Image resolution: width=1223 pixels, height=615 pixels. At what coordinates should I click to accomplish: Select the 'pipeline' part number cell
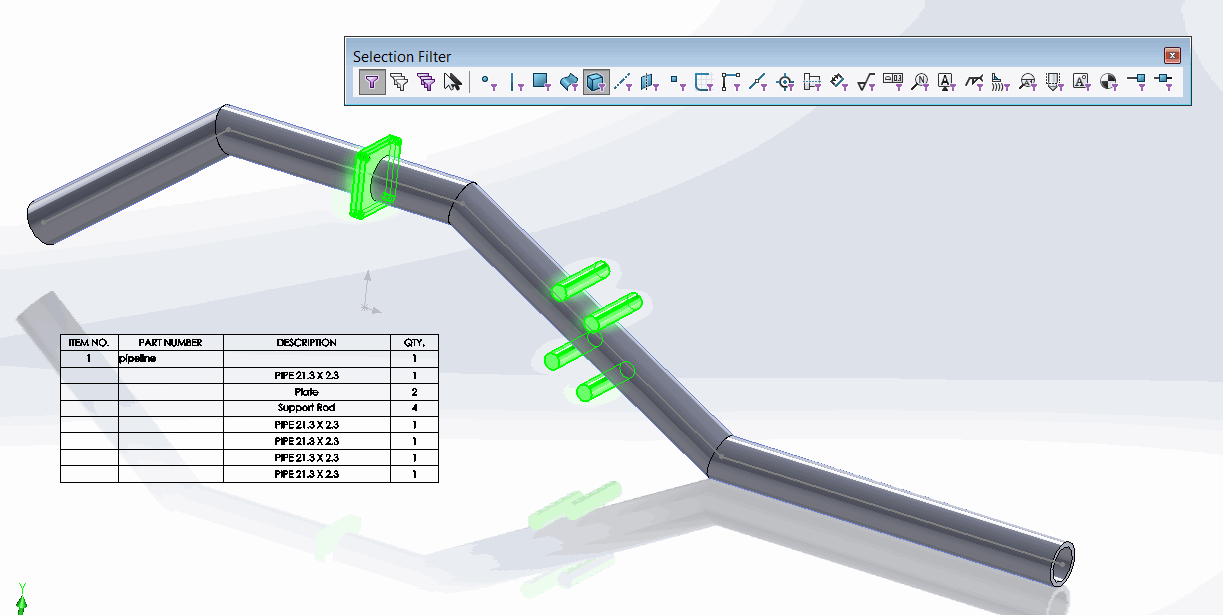click(171, 358)
